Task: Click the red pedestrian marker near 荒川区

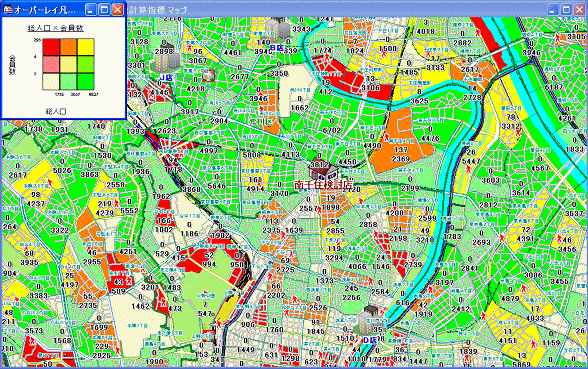Action: coord(261,108)
